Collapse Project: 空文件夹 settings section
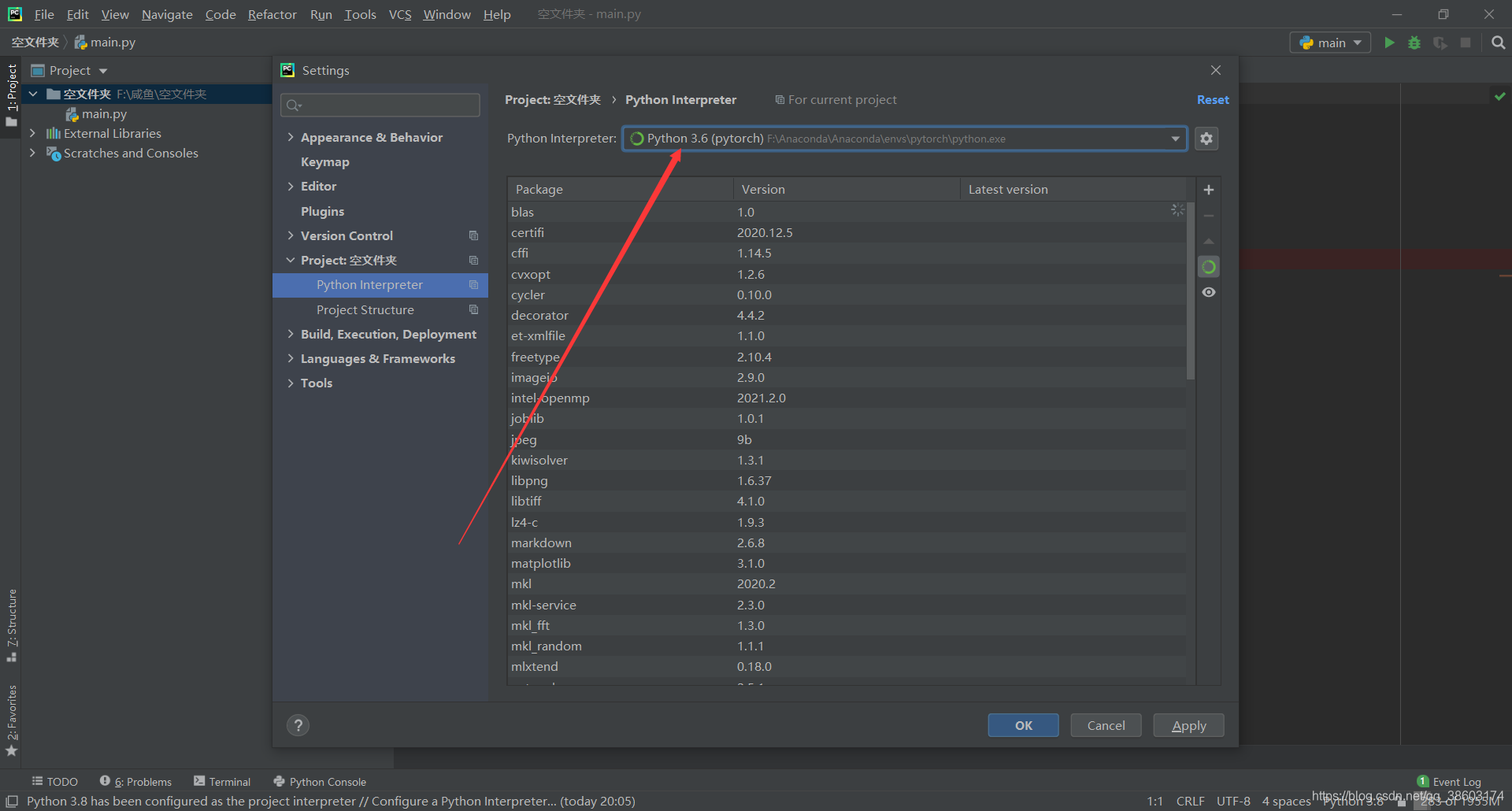Screen dimensions: 1512x811 click(291, 260)
